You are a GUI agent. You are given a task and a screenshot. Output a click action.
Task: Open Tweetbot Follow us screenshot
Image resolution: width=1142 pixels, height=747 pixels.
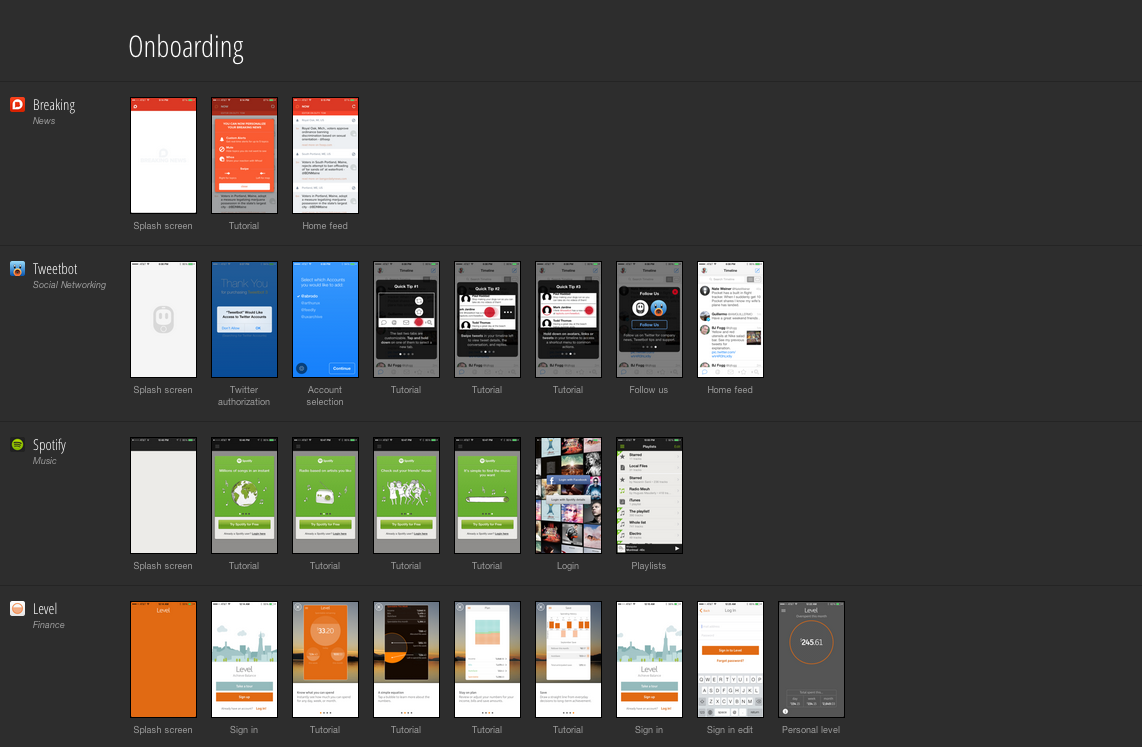[x=649, y=319]
